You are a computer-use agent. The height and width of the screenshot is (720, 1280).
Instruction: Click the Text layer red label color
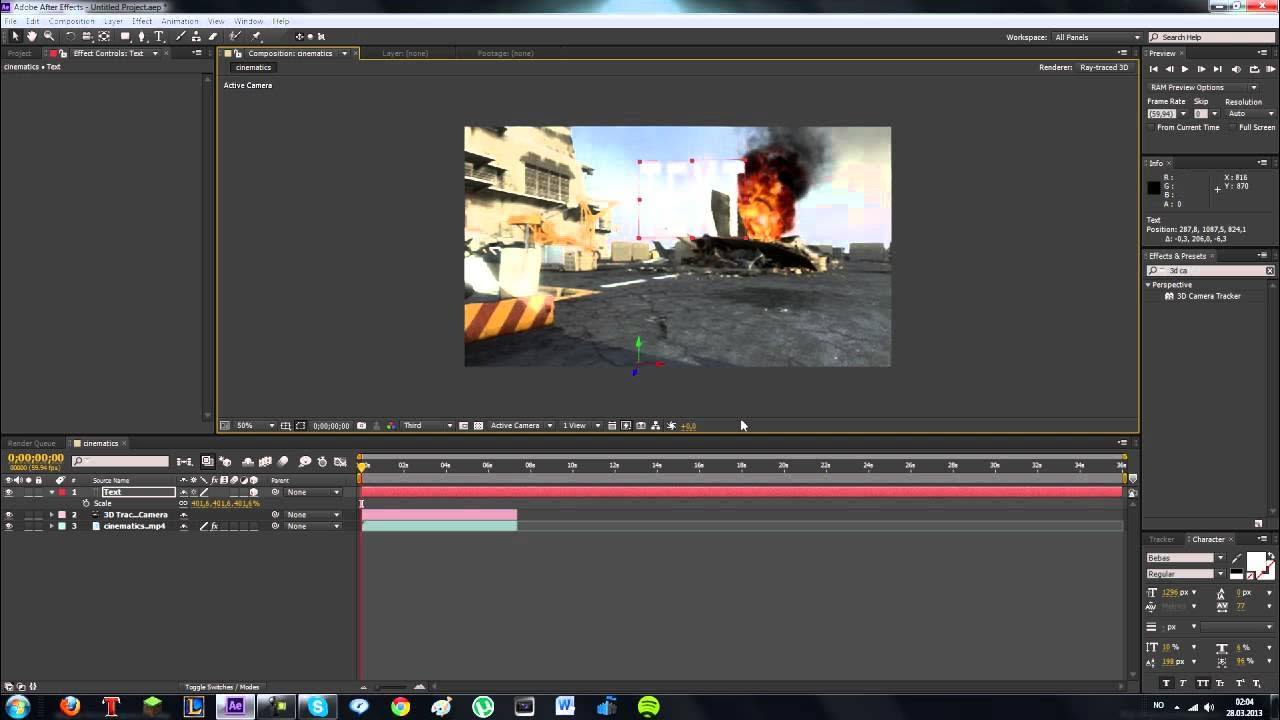click(62, 492)
